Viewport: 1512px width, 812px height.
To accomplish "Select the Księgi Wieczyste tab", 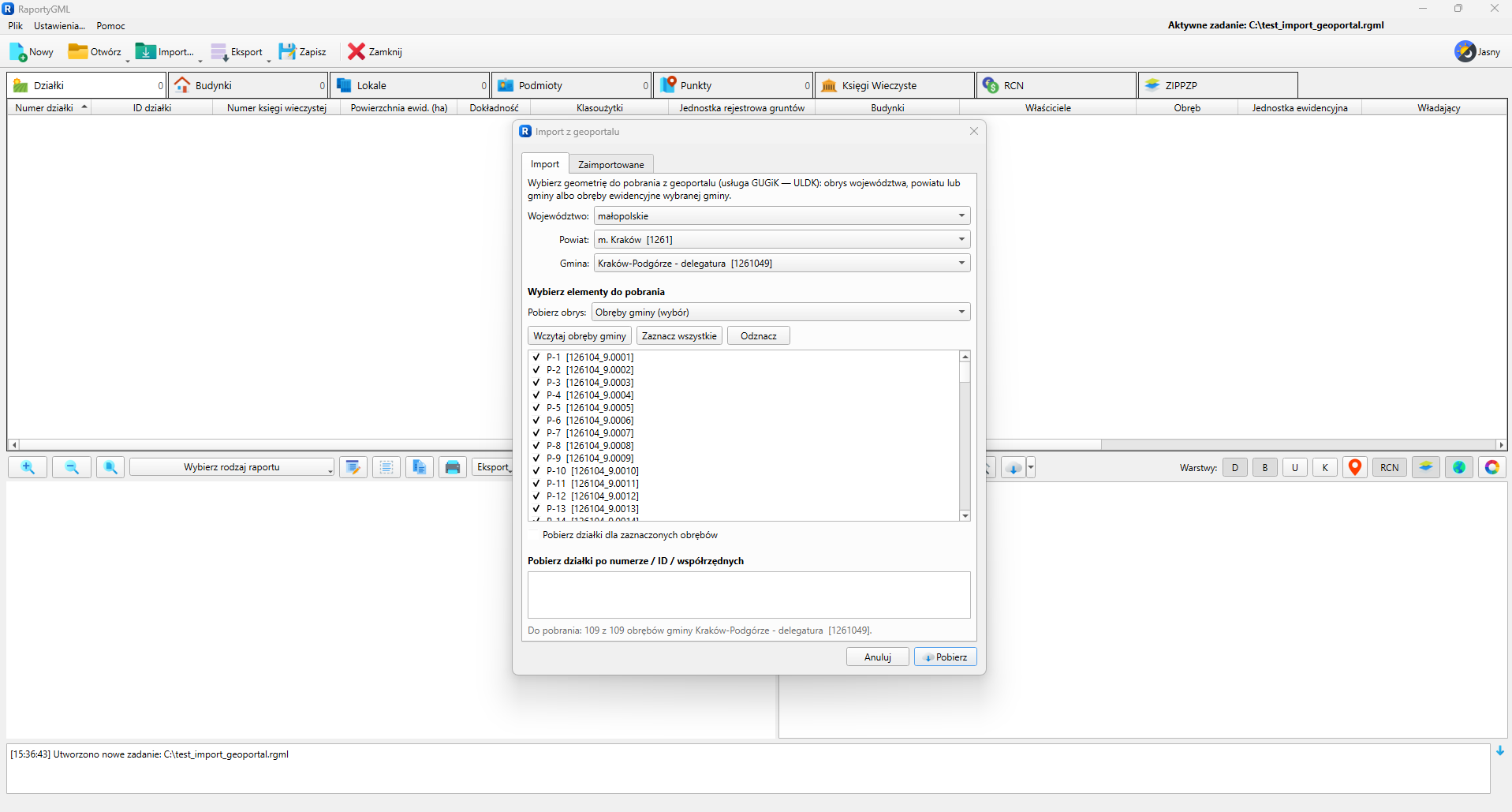I will pyautogui.click(x=895, y=85).
